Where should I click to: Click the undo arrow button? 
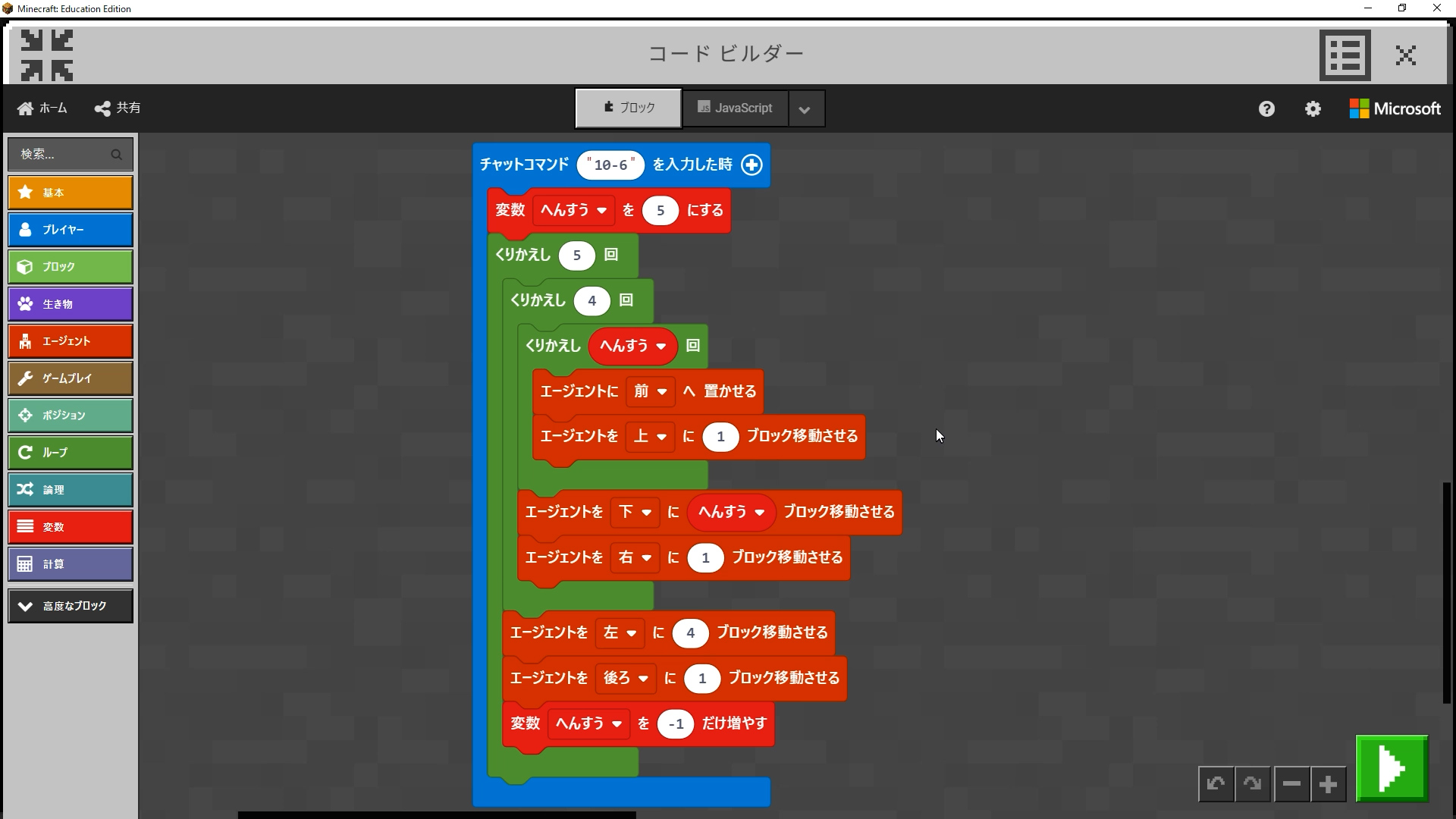point(1216,784)
